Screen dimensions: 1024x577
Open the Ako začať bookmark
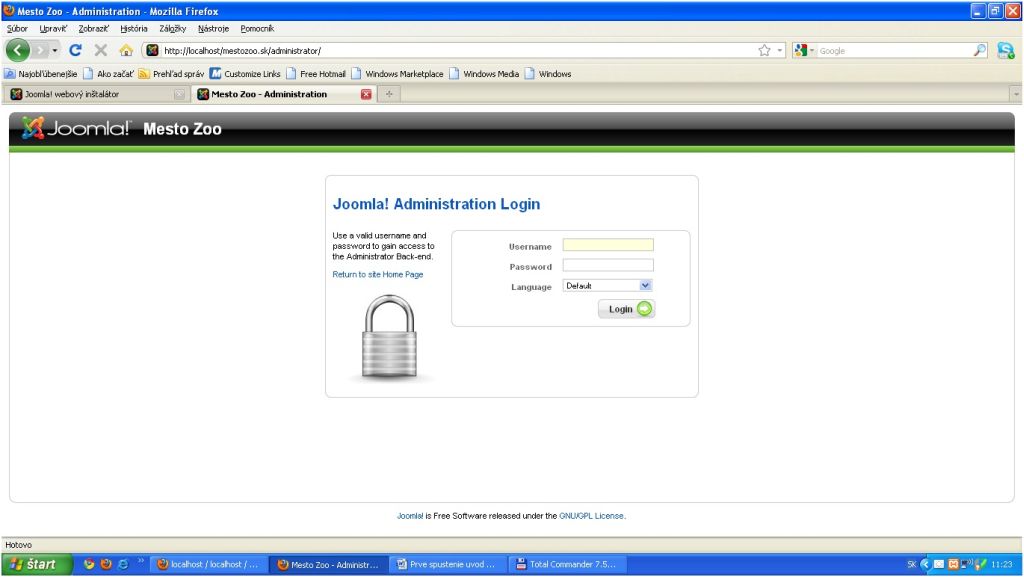point(108,74)
